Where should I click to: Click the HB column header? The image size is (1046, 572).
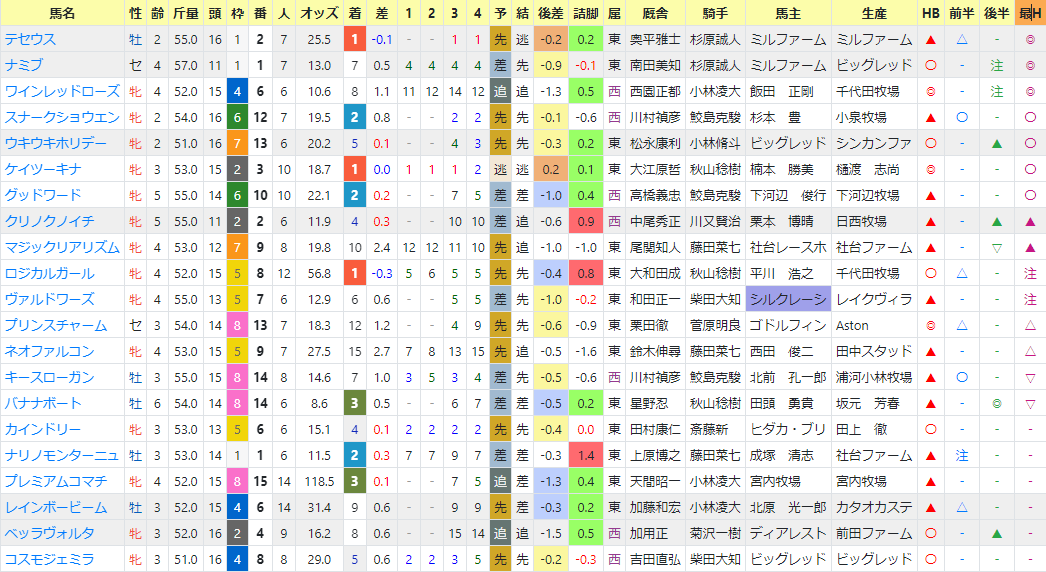tap(931, 13)
